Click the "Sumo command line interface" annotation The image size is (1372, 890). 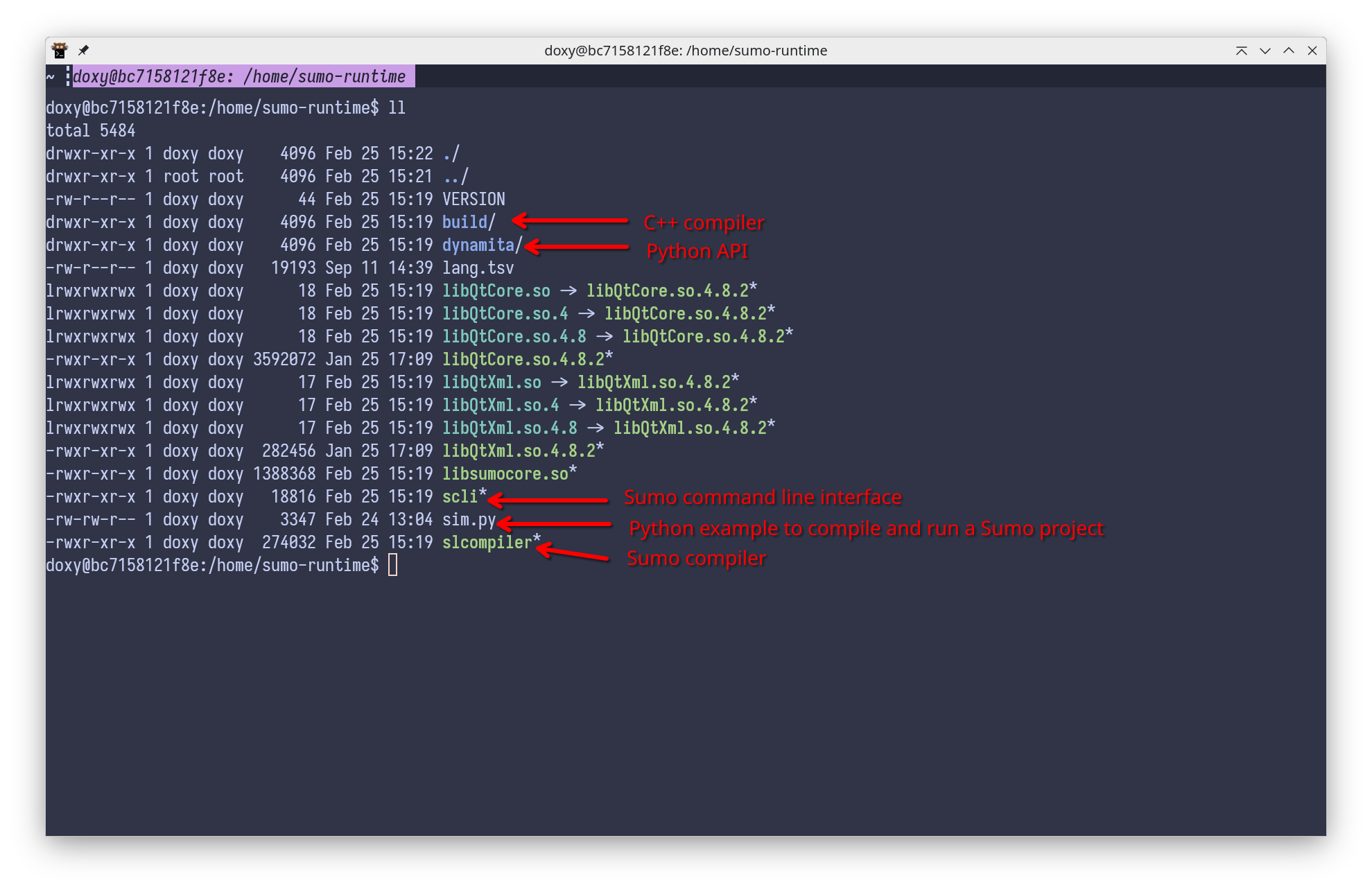pos(763,497)
